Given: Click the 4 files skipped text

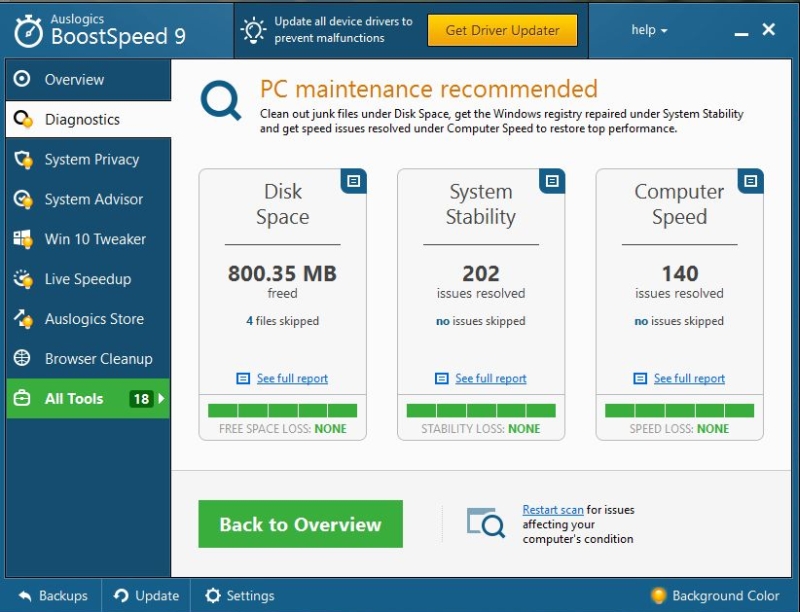Looking at the screenshot, I should click(x=283, y=321).
